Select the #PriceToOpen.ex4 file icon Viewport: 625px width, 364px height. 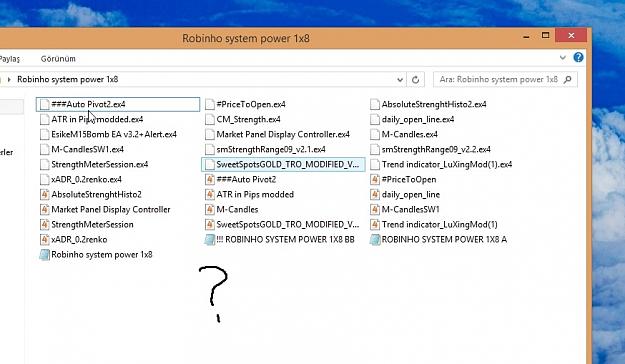point(210,104)
